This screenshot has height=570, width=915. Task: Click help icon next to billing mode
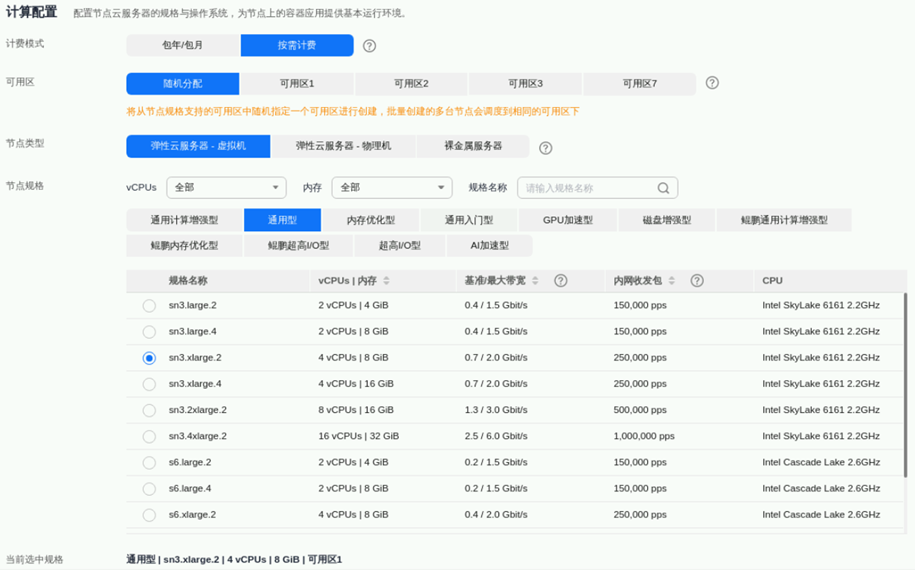[370, 46]
